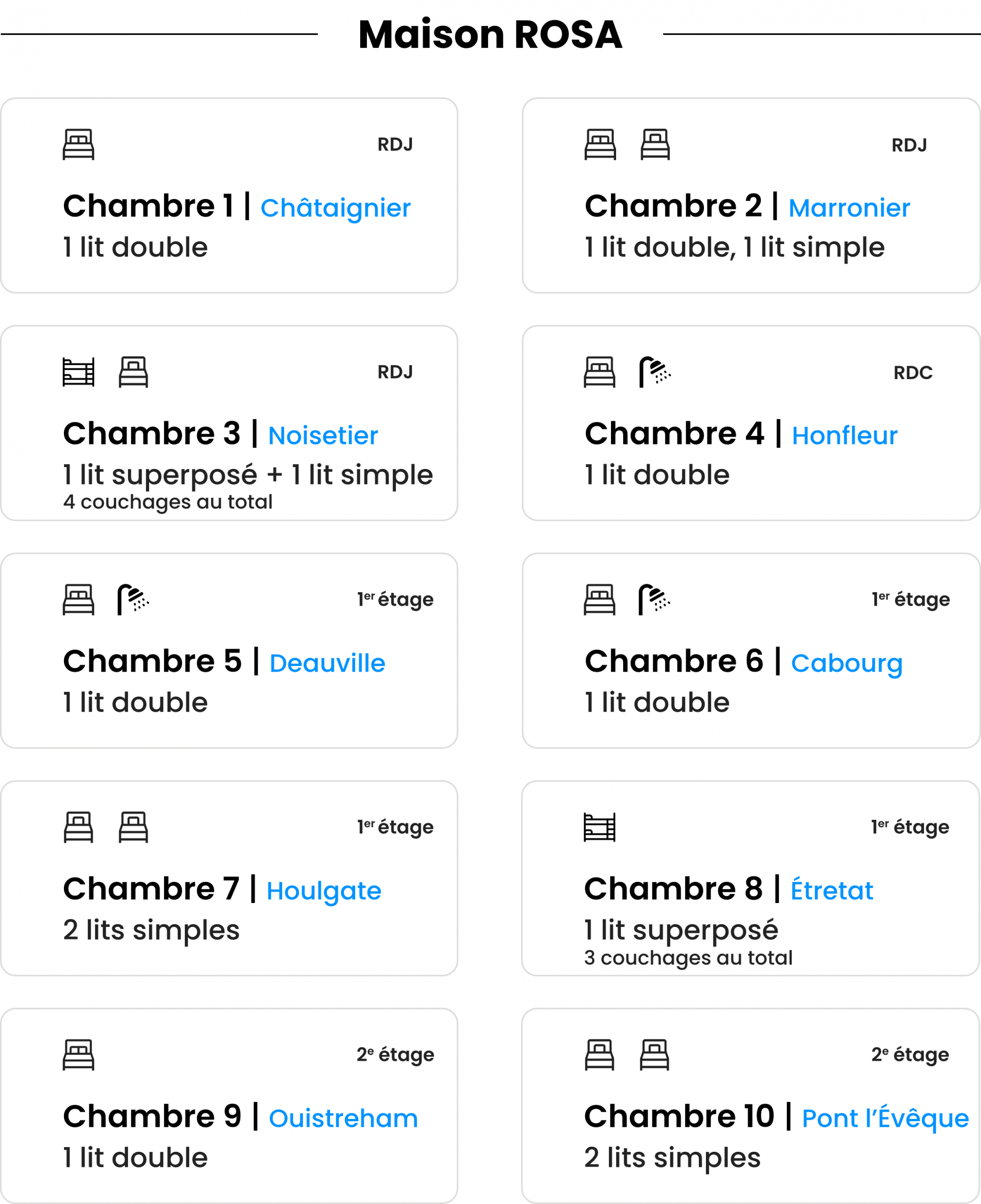Click the shower icon in Chambre 6 card
The height and width of the screenshot is (1204, 981).
[x=654, y=600]
